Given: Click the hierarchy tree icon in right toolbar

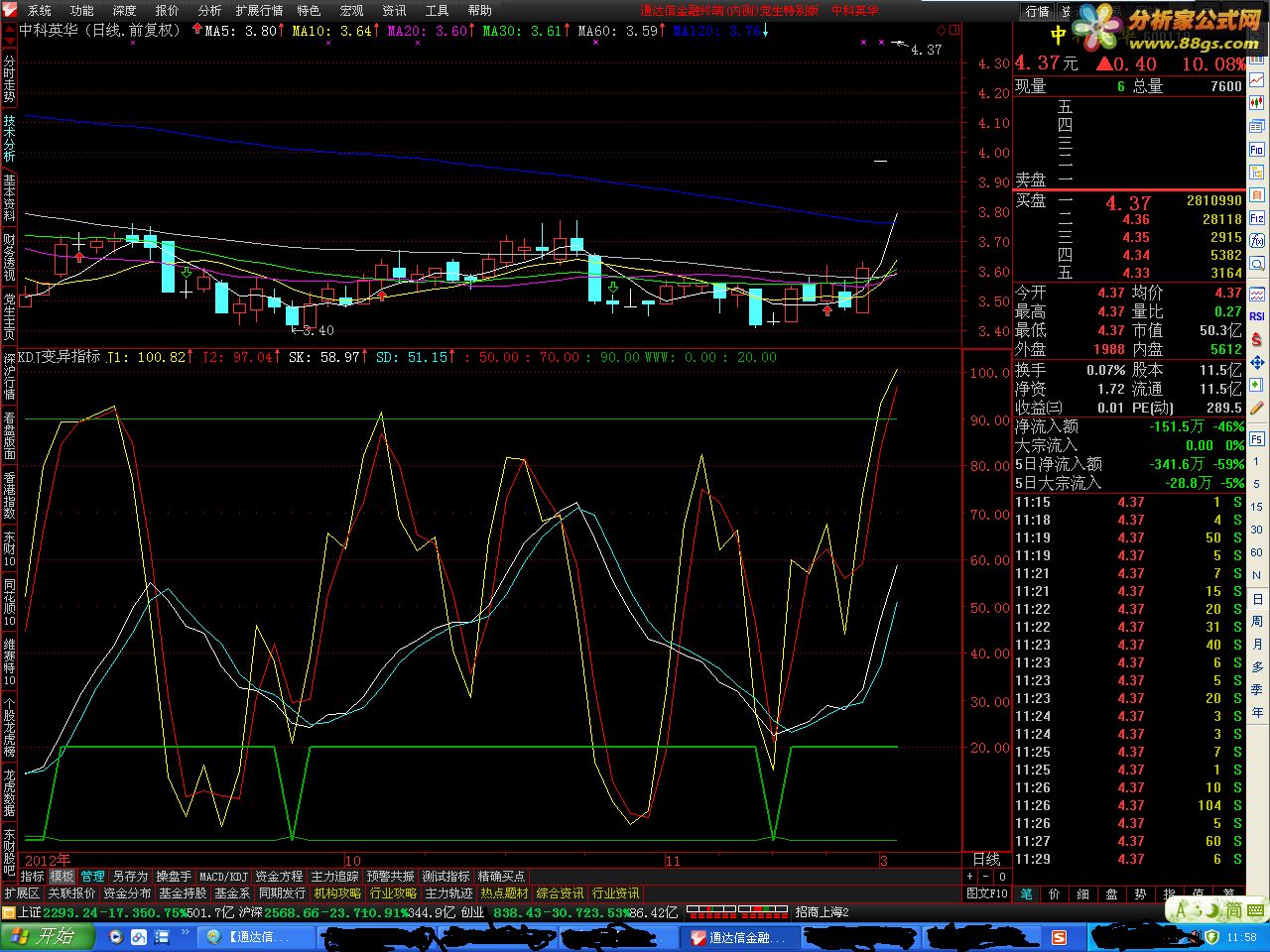Looking at the screenshot, I should (1257, 172).
